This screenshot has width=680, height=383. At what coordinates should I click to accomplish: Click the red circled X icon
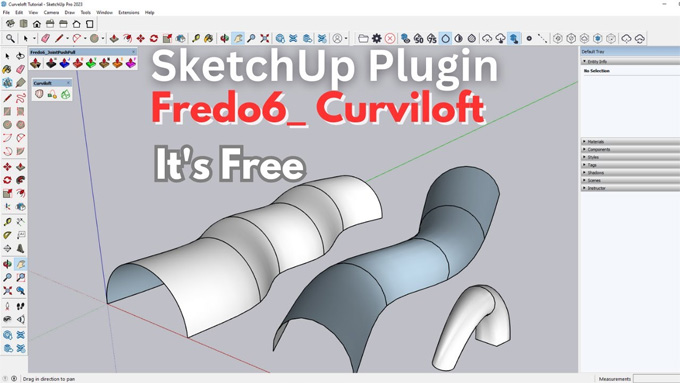coord(390,39)
